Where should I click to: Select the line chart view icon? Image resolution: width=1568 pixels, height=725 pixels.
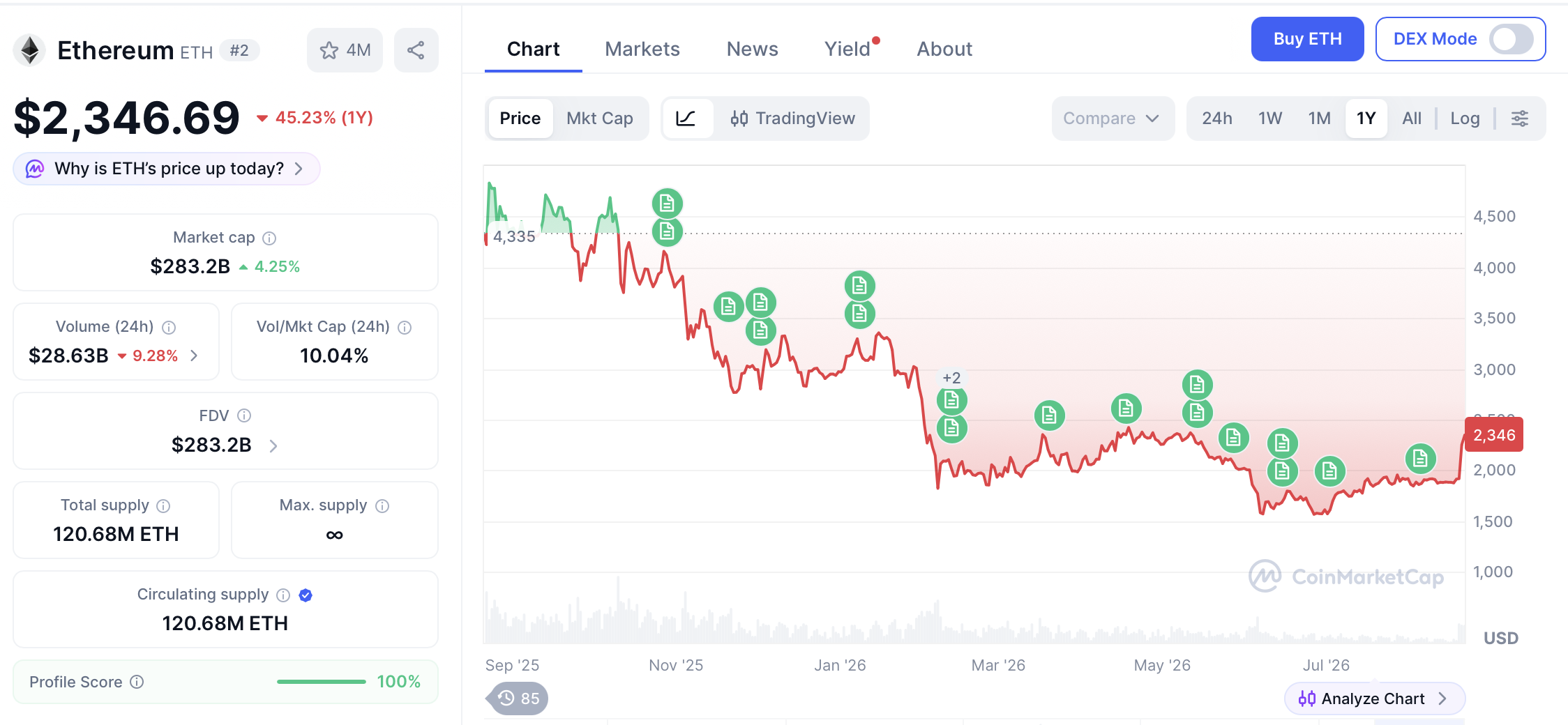coord(686,119)
